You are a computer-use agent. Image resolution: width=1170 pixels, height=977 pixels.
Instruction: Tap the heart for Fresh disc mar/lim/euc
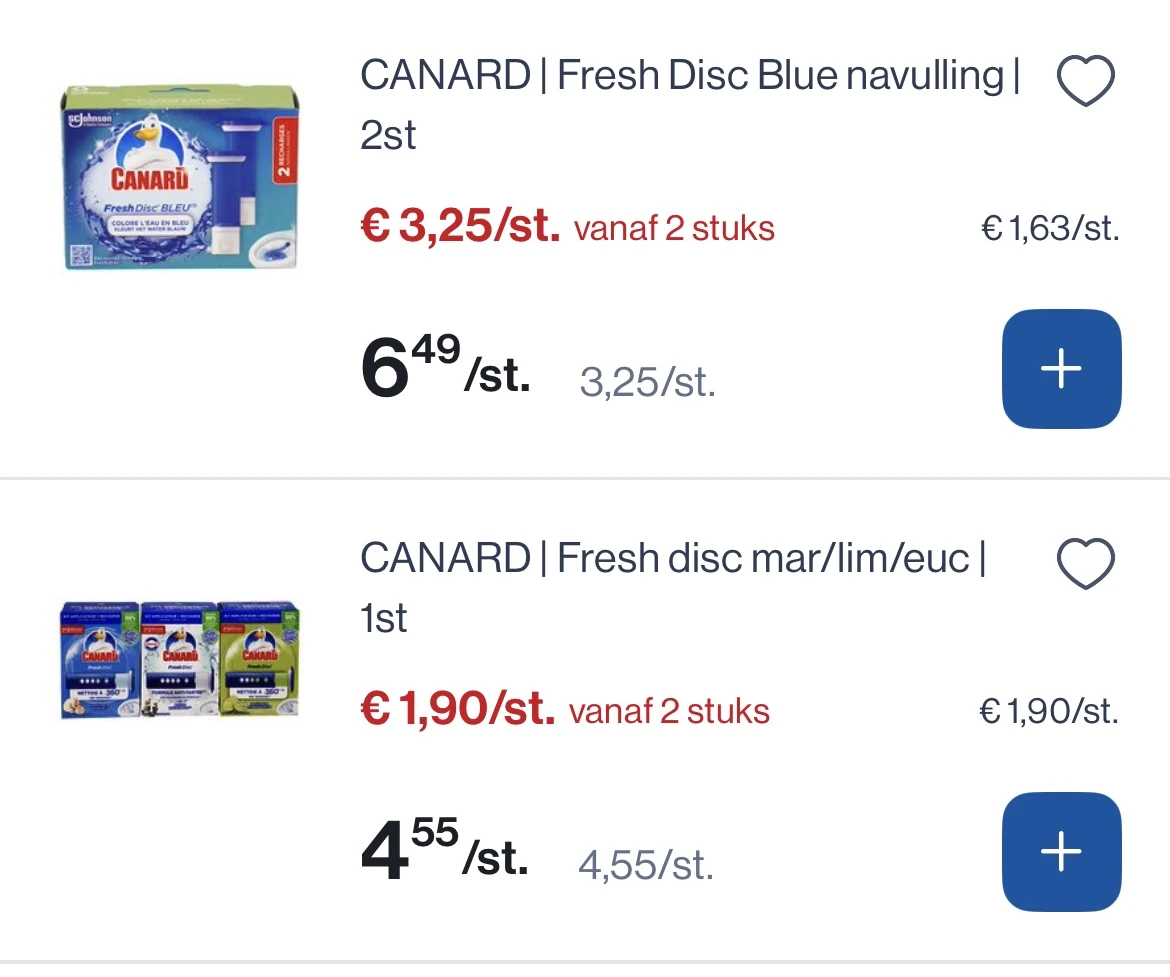point(1085,564)
